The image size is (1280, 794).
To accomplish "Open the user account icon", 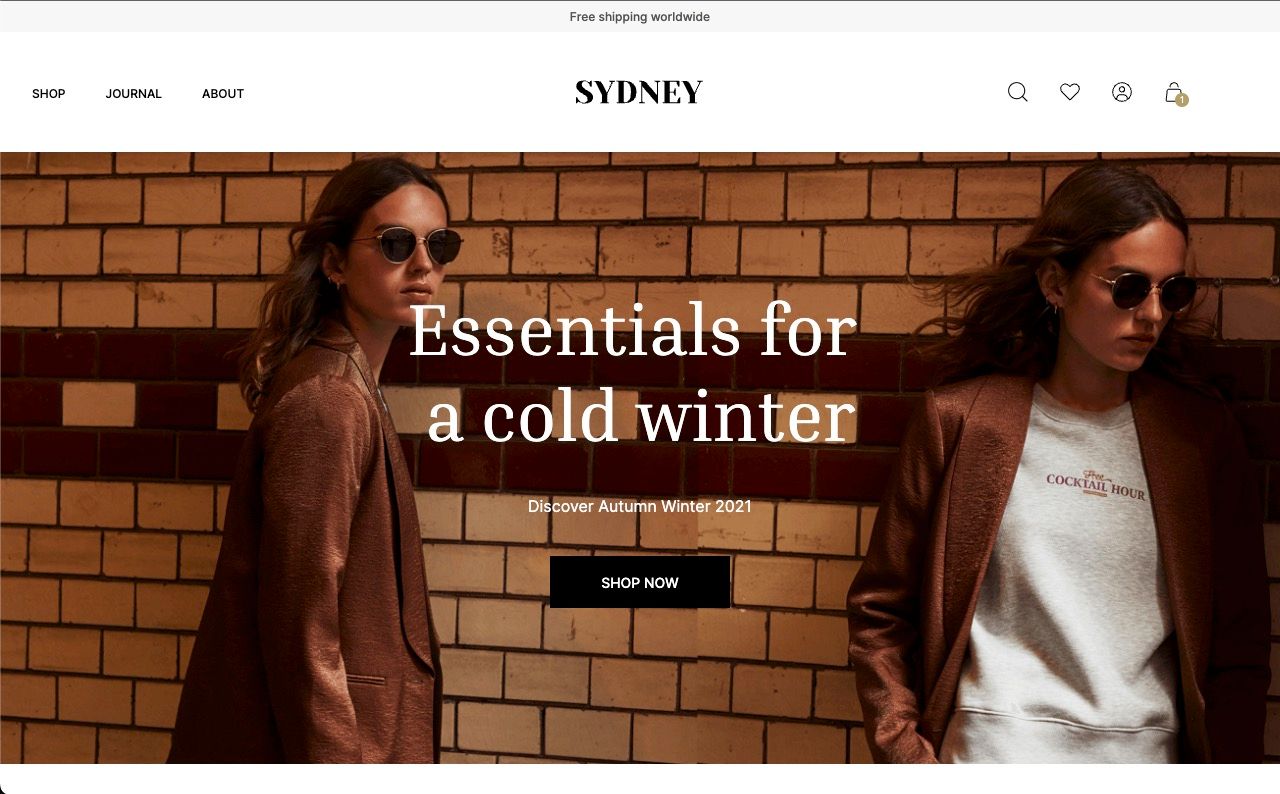I will (x=1122, y=92).
